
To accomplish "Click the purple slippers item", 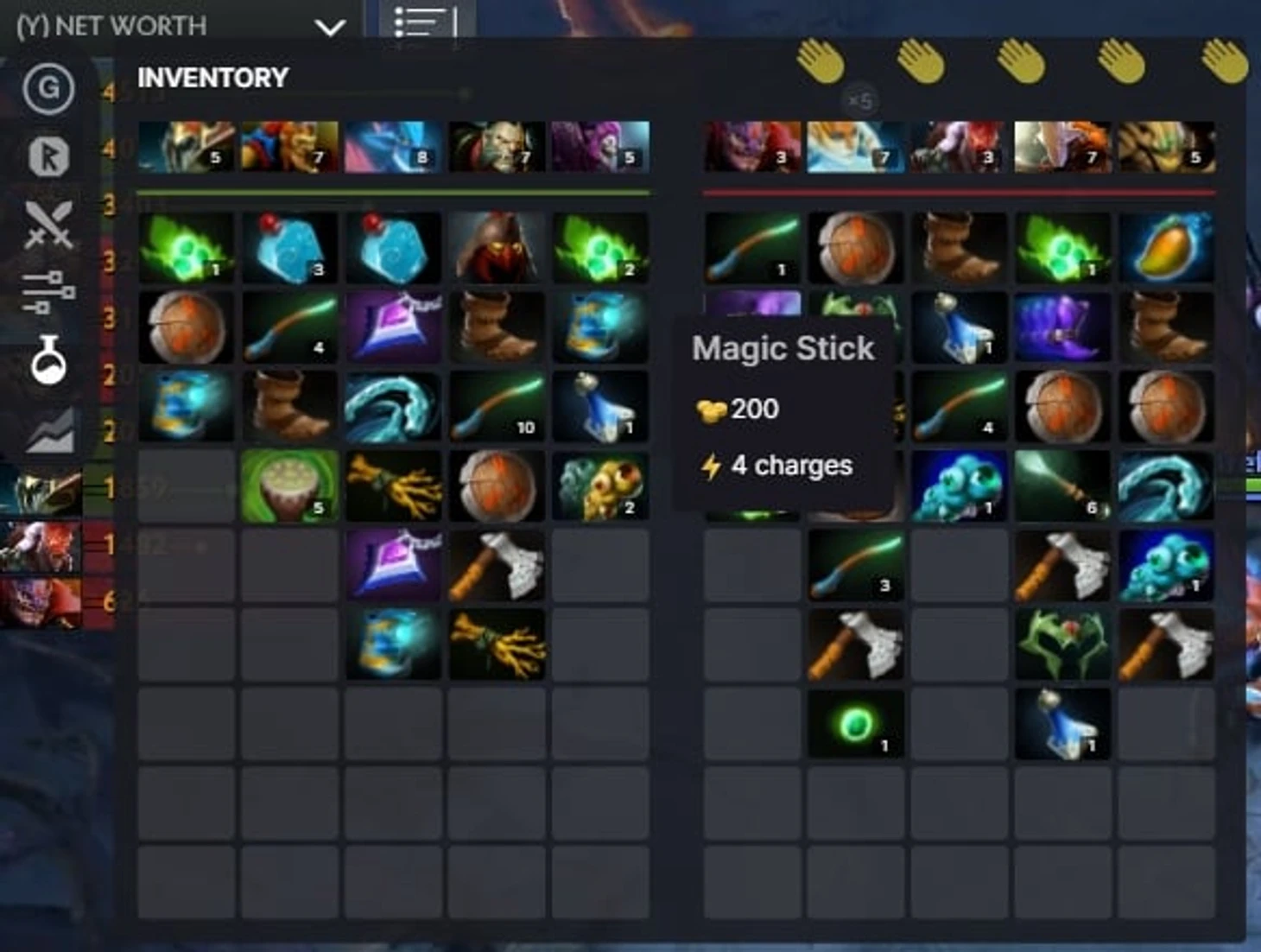I will coord(1062,327).
